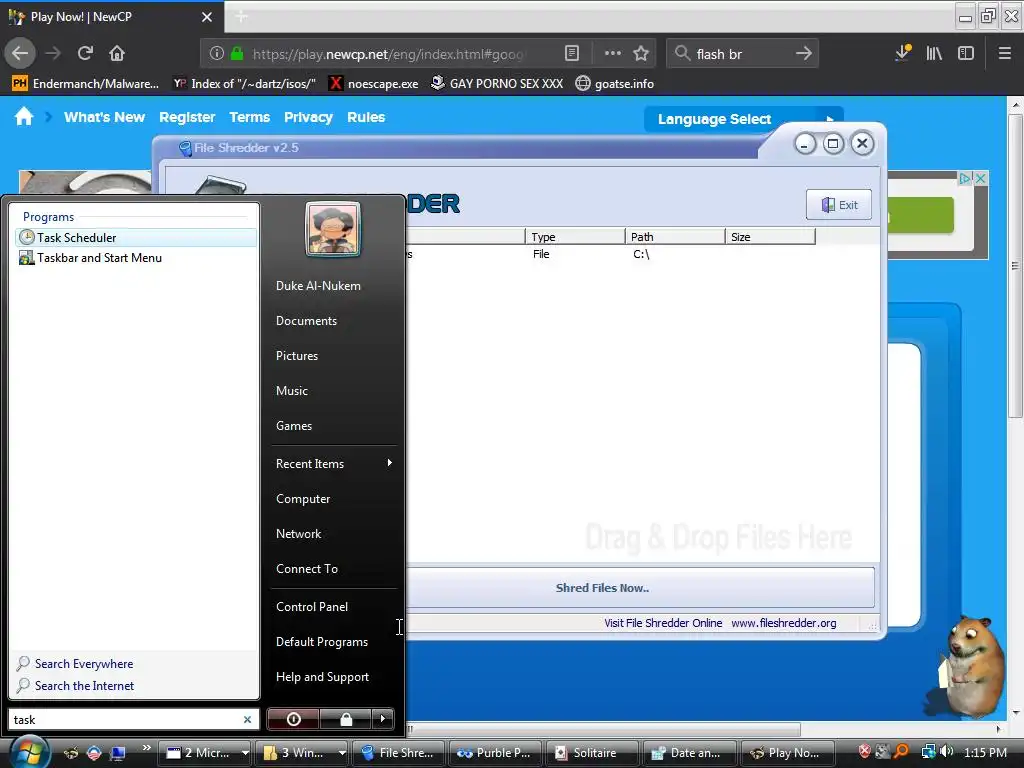Submit search with arrow button
The image size is (1024, 768).
[804, 54]
